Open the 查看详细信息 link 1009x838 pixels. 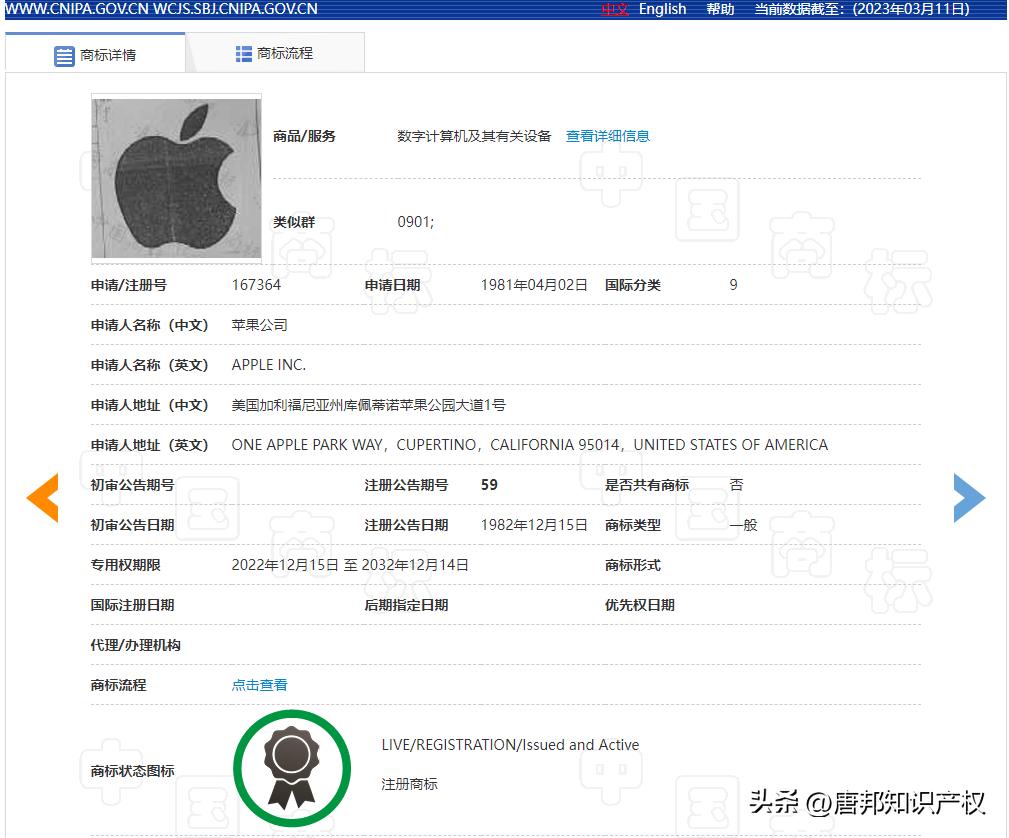[x=608, y=136]
